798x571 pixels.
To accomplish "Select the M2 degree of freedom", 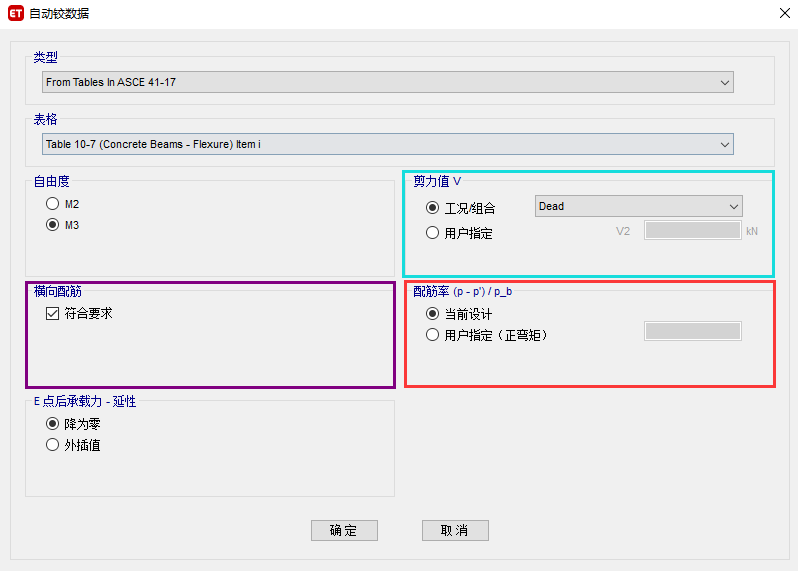I will coord(63,204).
